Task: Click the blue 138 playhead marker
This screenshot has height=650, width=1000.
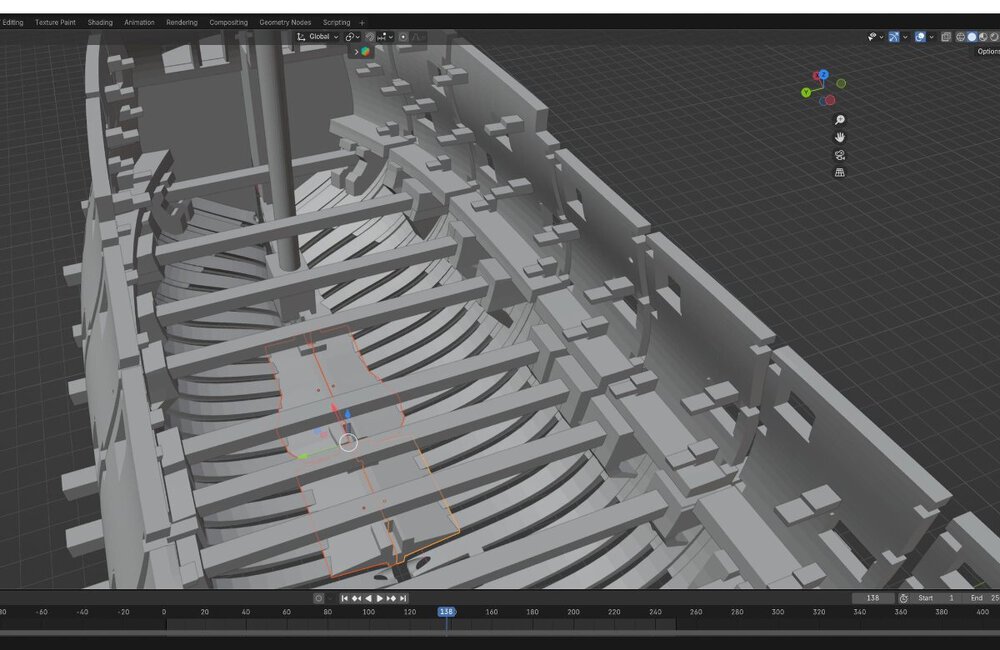Action: click(446, 612)
